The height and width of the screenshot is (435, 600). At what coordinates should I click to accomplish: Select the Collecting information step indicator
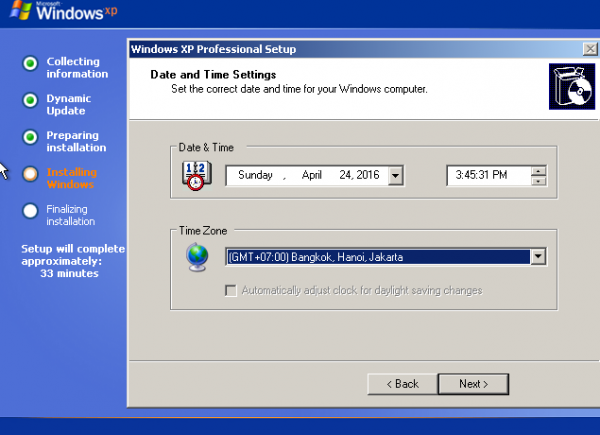coord(30,64)
